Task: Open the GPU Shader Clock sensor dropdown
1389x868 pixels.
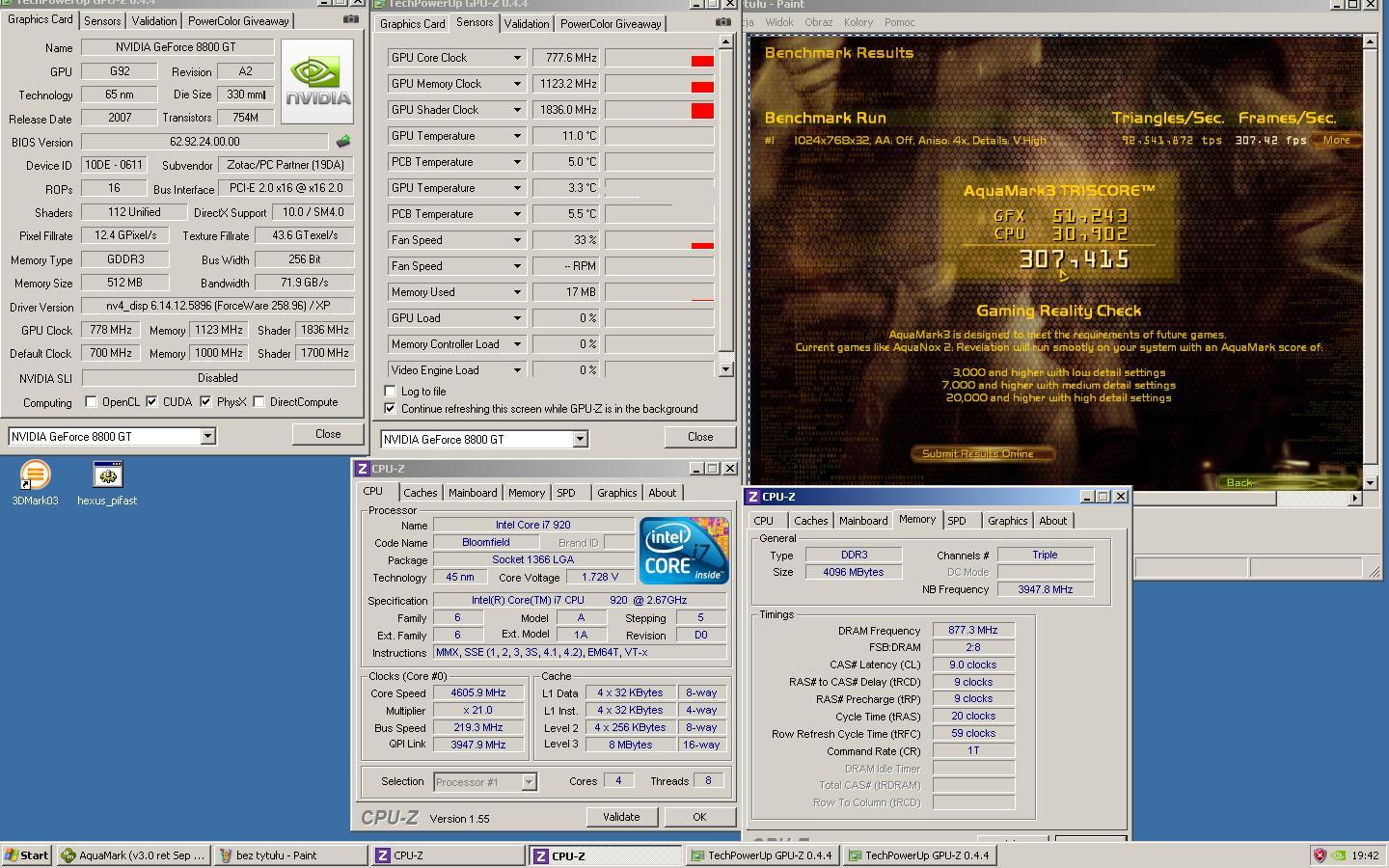Action: [x=517, y=110]
